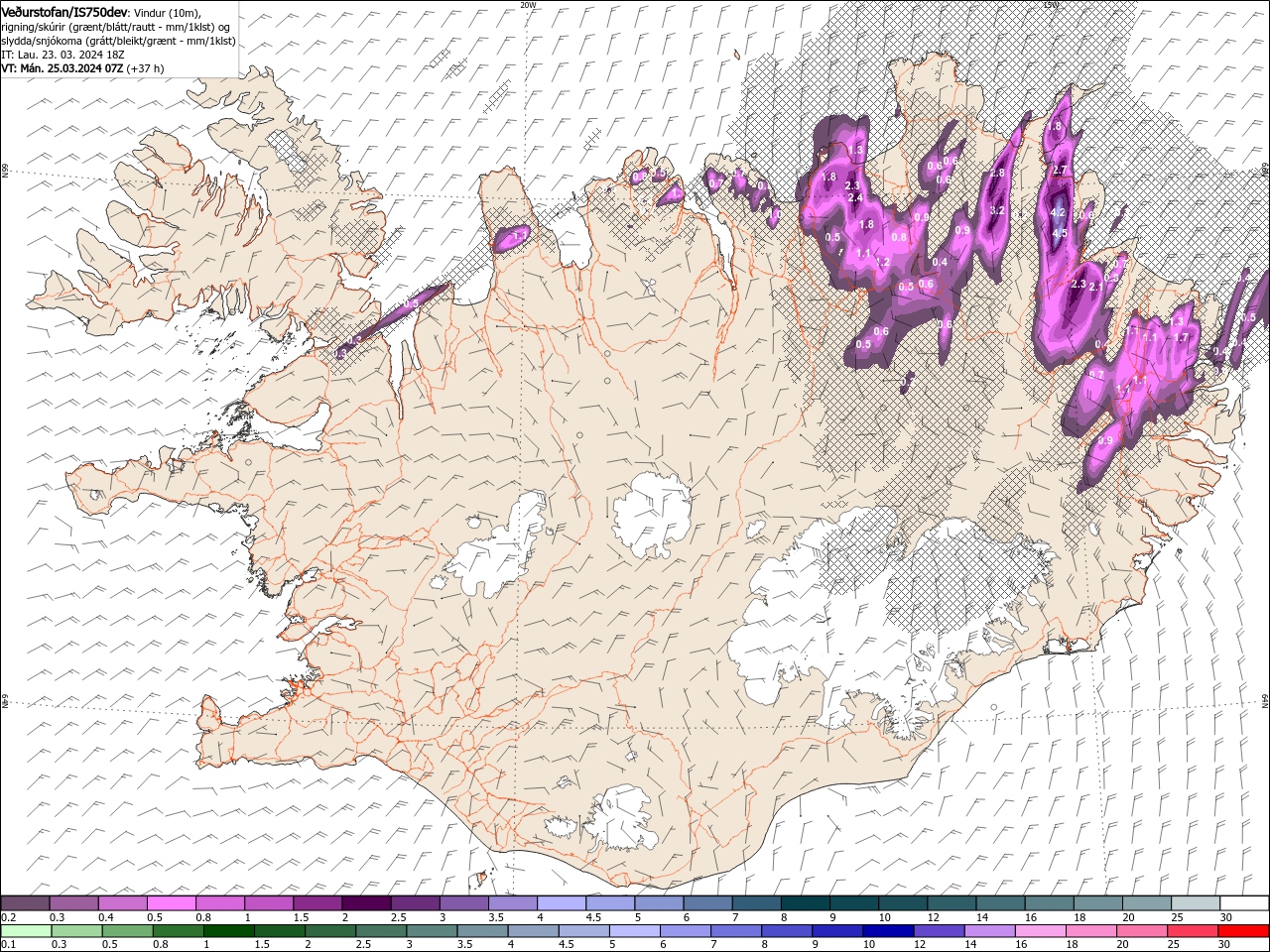Click the windmill symbol in north Iceland

pos(648,289)
